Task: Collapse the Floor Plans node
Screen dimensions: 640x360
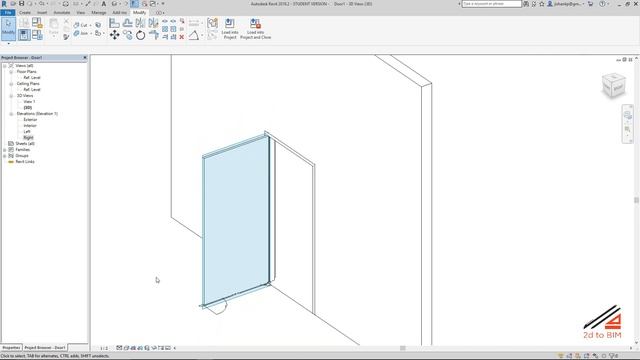Action: pyautogui.click(x=11, y=72)
